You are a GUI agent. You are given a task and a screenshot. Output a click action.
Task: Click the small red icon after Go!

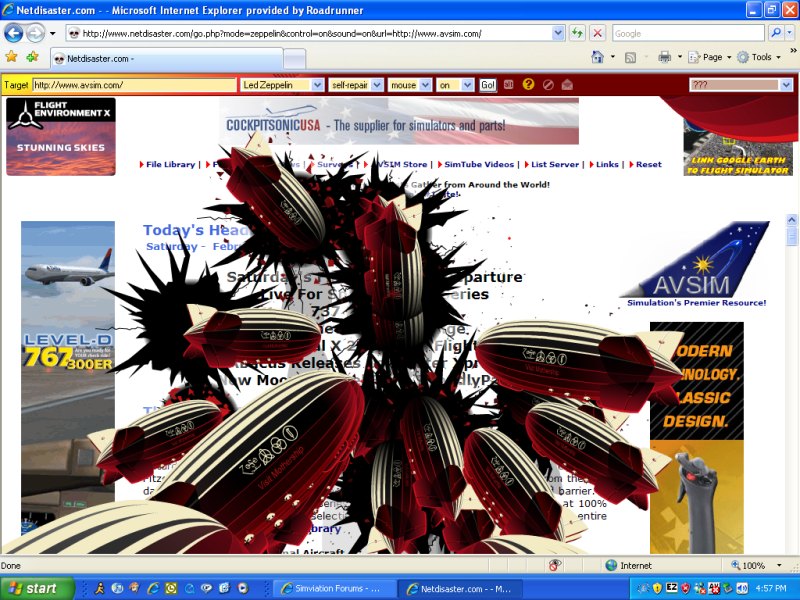[x=509, y=85]
